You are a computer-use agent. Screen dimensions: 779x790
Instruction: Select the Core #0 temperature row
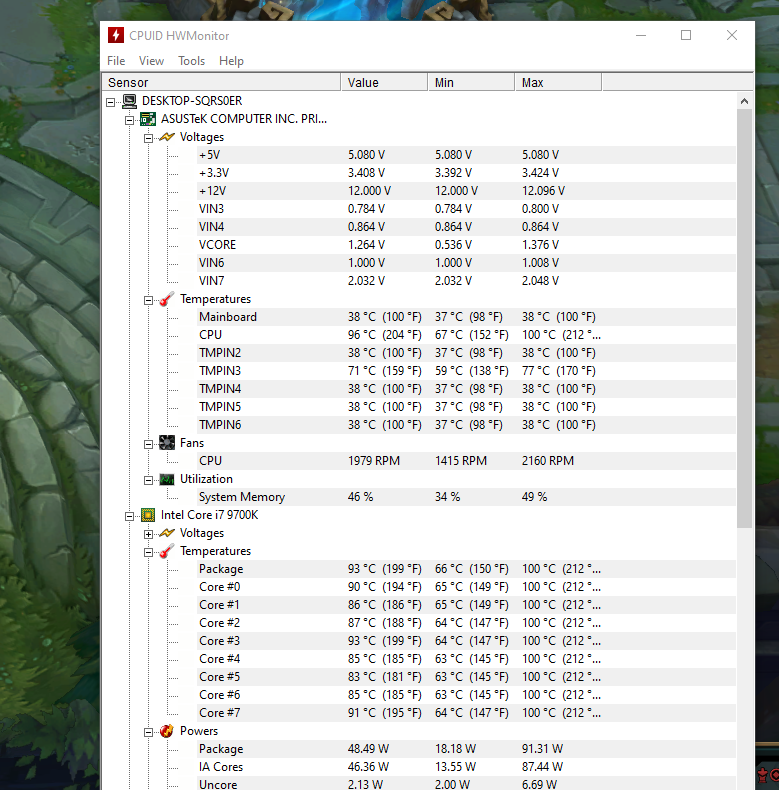tap(466, 587)
